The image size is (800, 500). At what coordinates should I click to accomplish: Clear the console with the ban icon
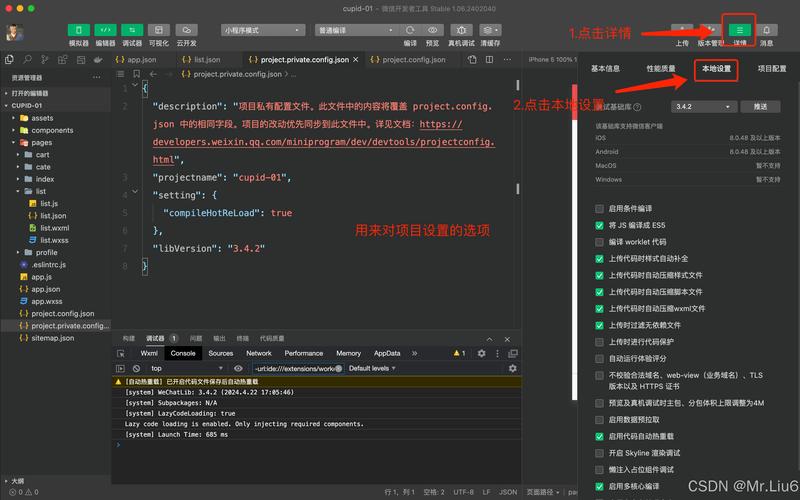(136, 368)
